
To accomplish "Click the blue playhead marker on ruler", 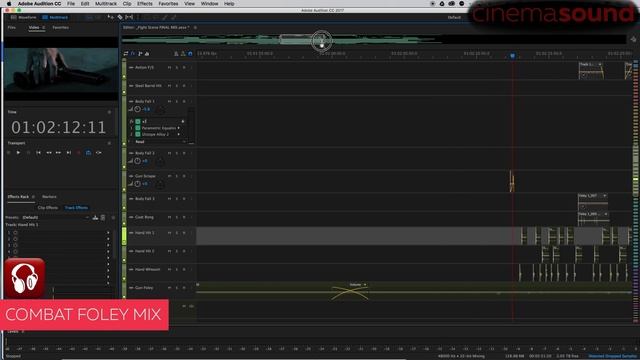I will (x=513, y=56).
